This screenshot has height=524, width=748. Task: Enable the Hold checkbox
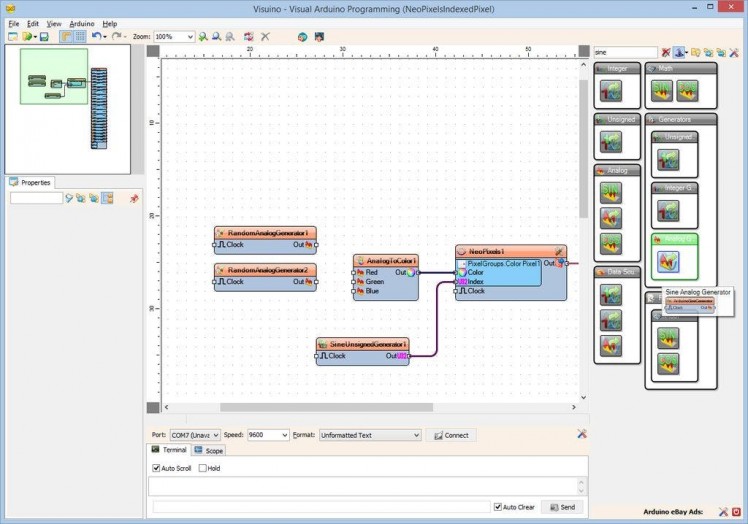click(202, 468)
